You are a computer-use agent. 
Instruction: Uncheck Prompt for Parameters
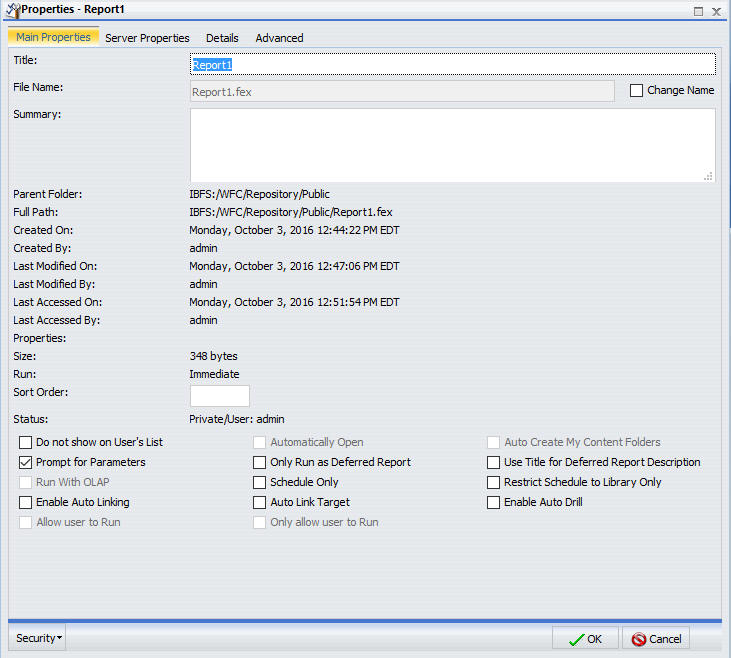coord(26,462)
